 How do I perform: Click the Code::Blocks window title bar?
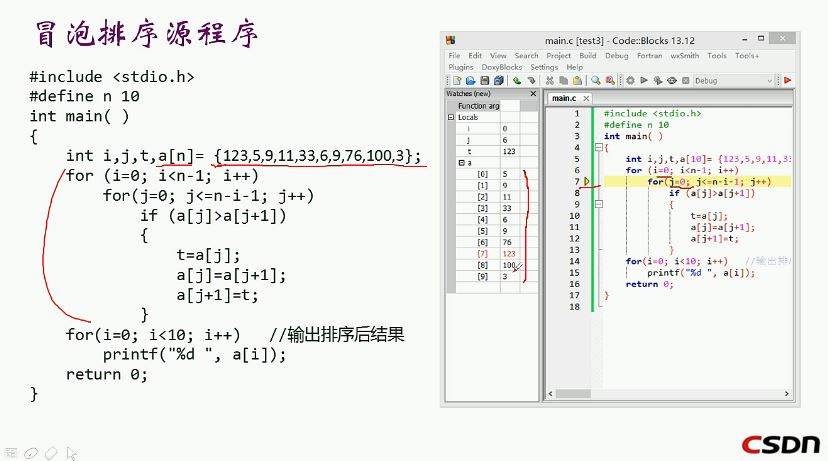click(619, 41)
